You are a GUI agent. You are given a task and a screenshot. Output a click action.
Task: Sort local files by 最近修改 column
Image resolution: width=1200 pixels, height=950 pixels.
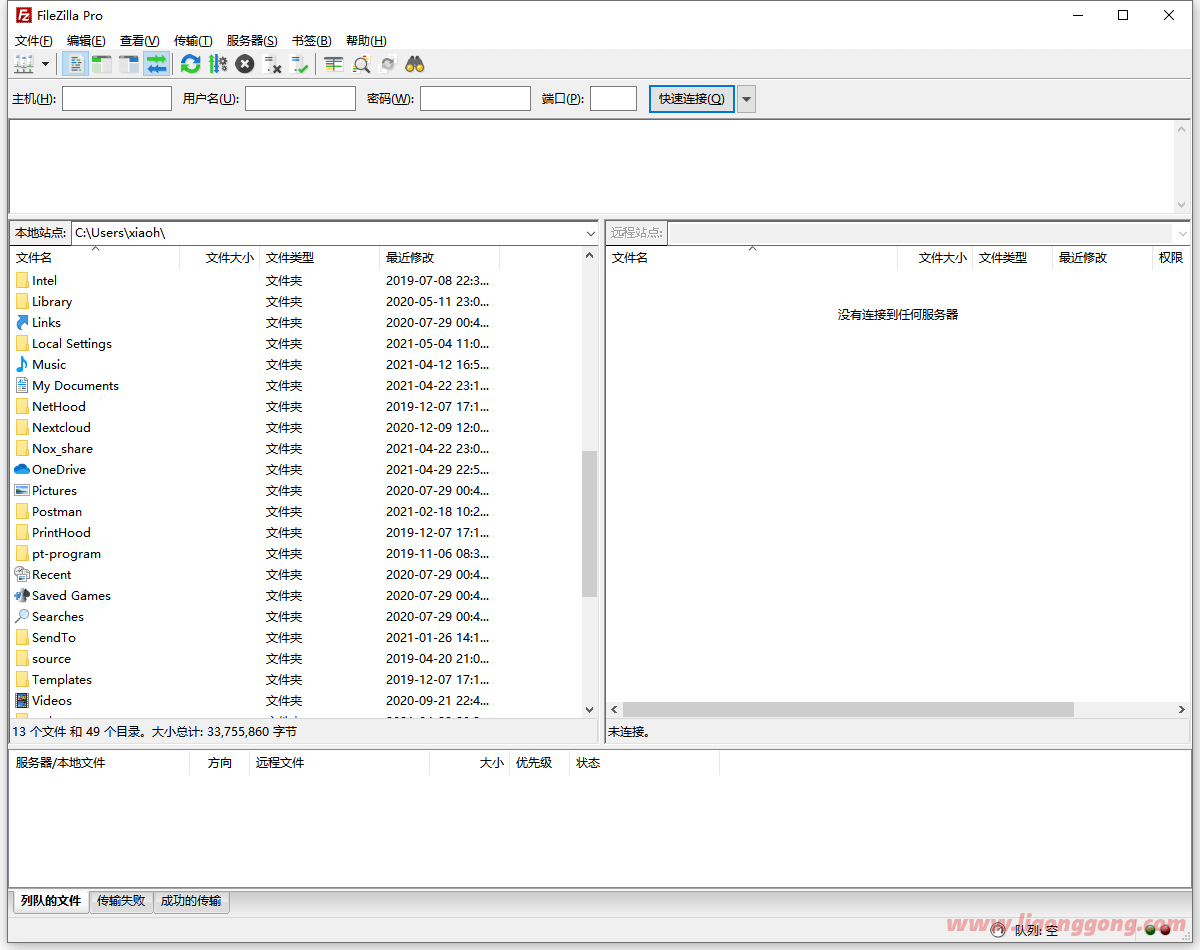tap(440, 257)
